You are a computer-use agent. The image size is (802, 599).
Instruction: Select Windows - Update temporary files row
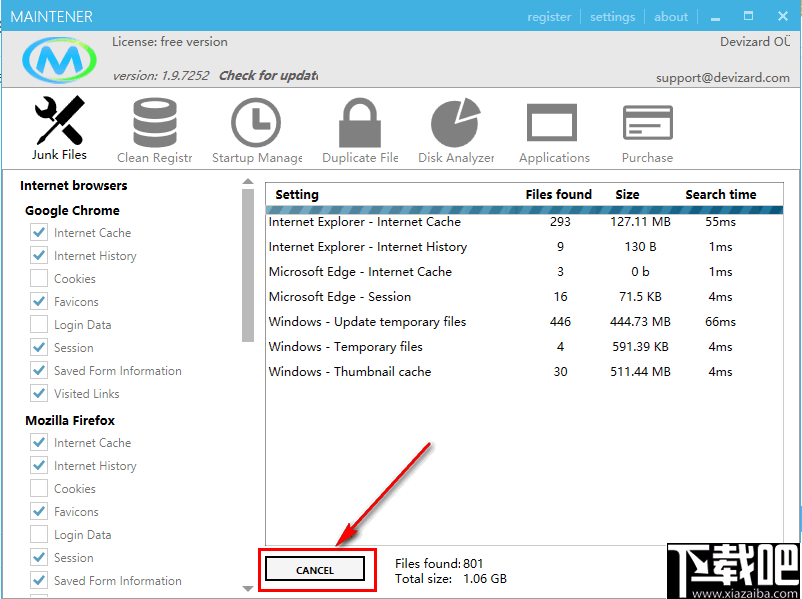(524, 322)
